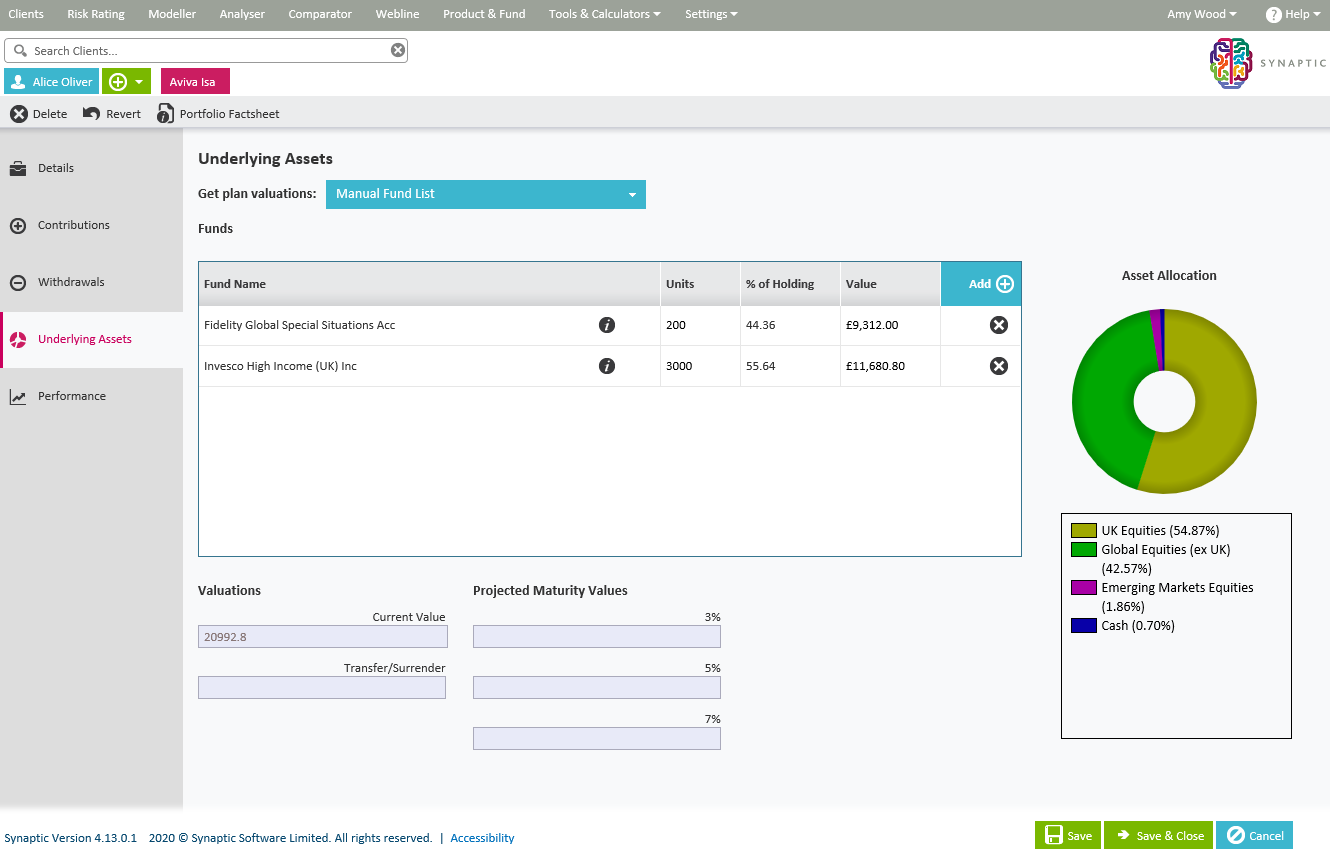
Task: Expand the Settings menu
Action: pyautogui.click(x=710, y=14)
